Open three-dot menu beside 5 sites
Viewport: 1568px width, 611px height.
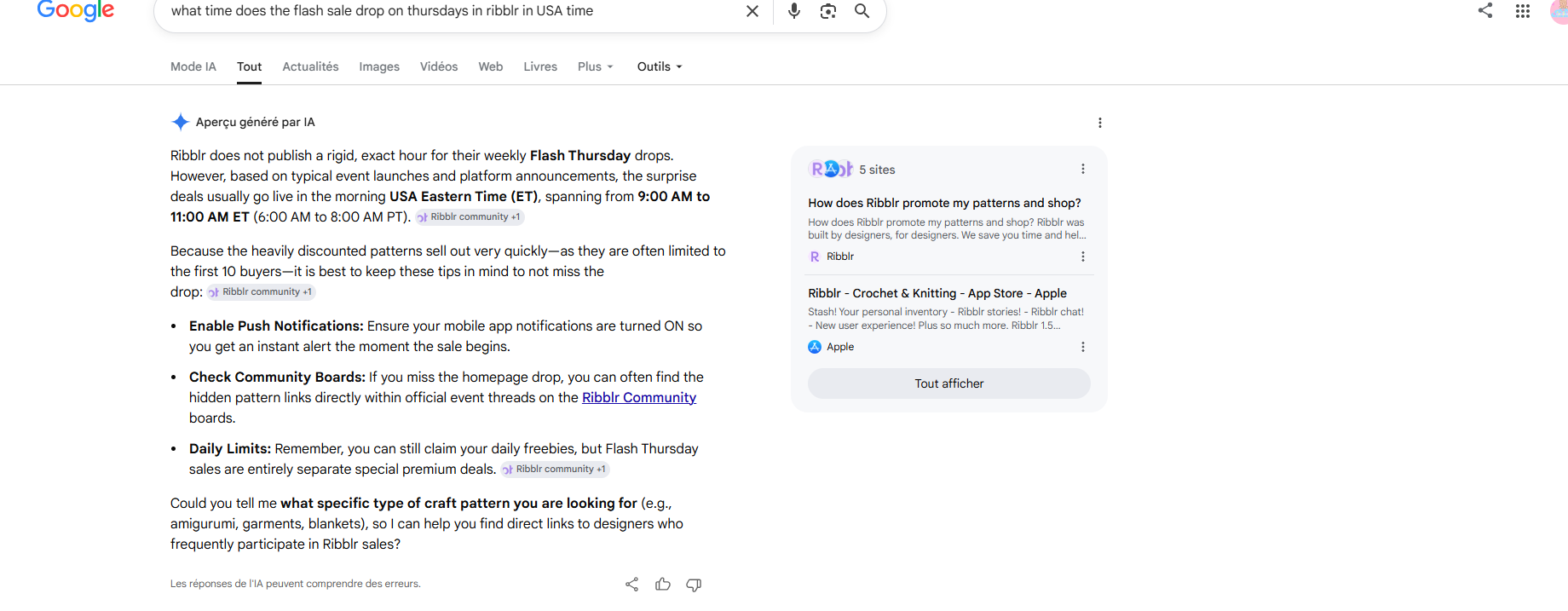[1083, 169]
